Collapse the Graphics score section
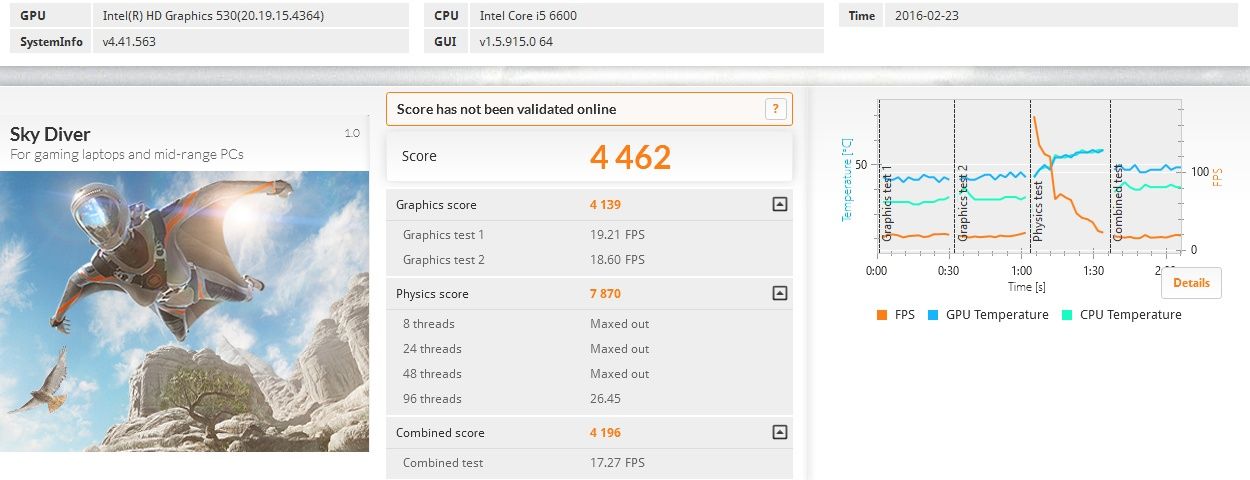Viewport: 1250px width, 480px height. coord(780,204)
